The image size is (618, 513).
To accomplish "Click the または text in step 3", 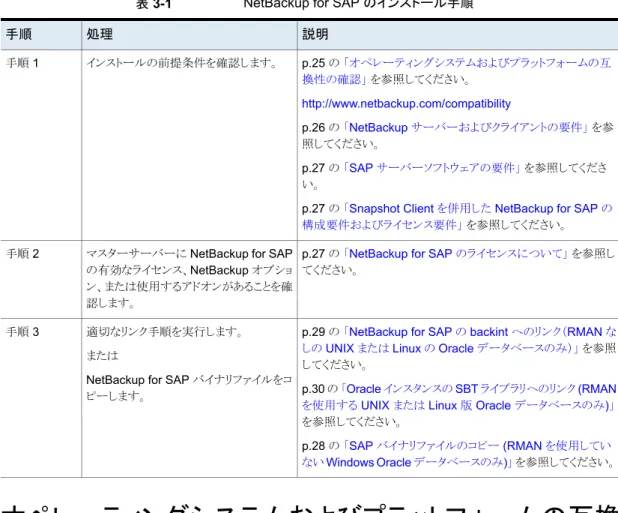I will click(x=102, y=355).
